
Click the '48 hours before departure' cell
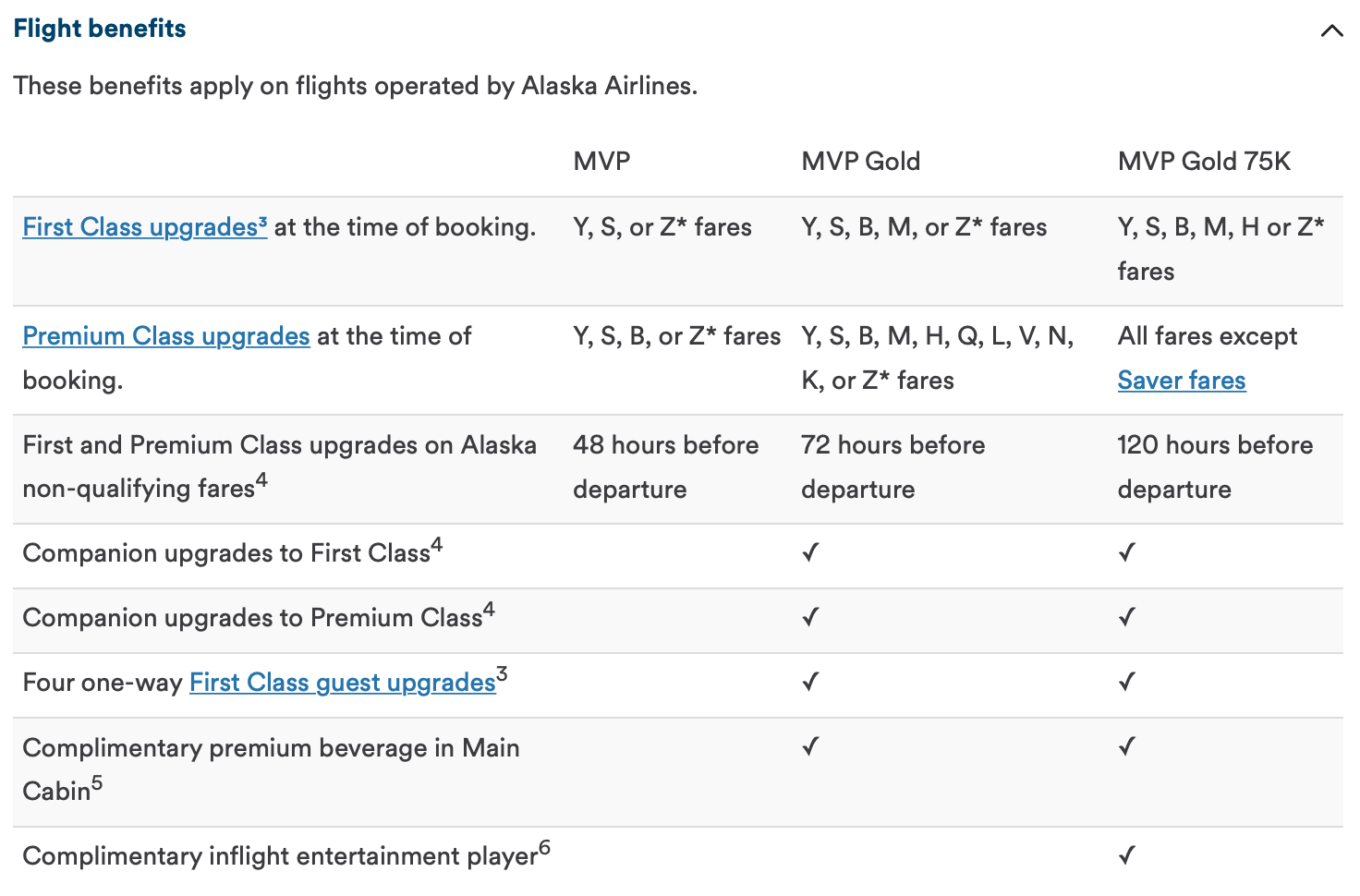(665, 467)
